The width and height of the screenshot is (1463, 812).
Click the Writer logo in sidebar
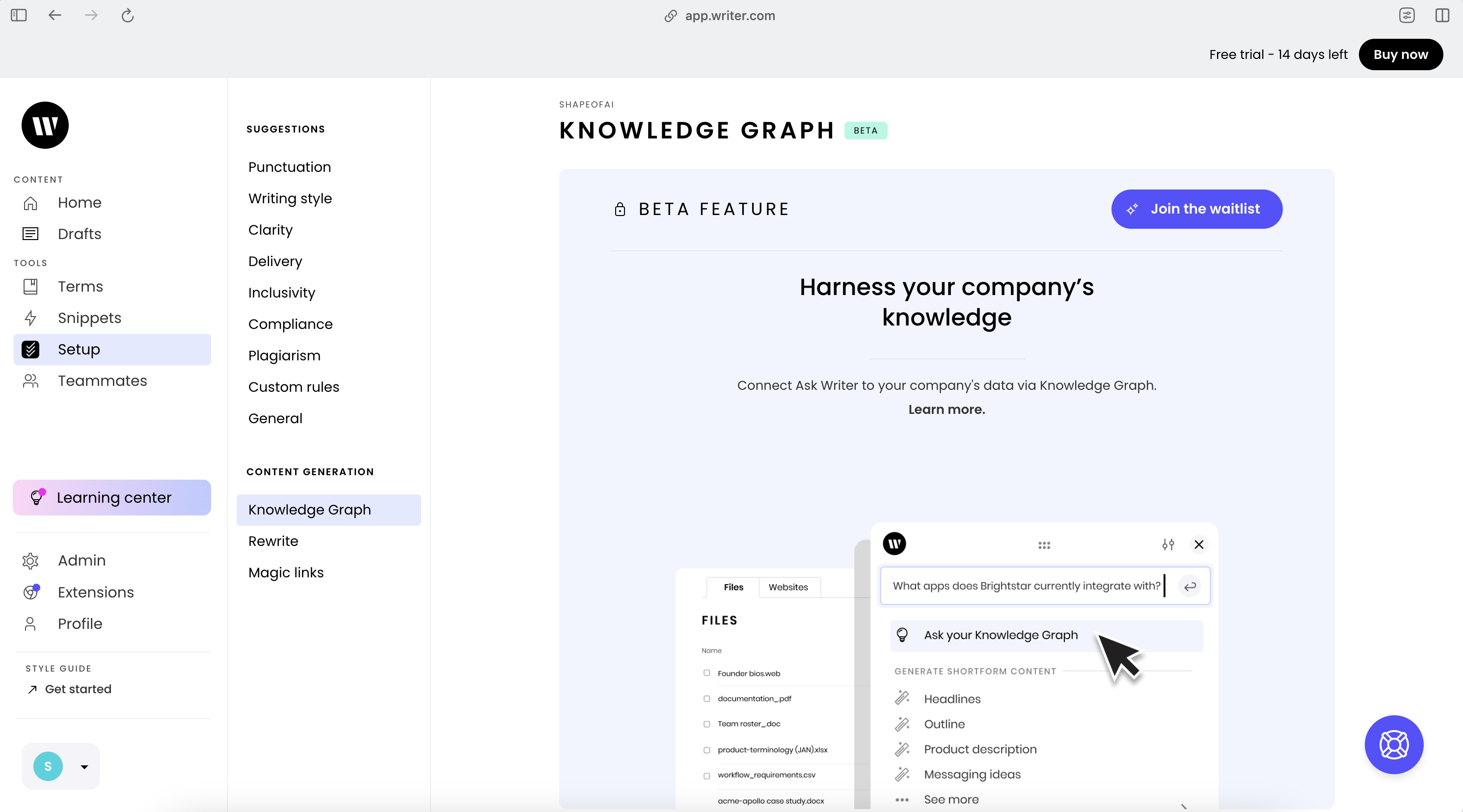point(45,125)
